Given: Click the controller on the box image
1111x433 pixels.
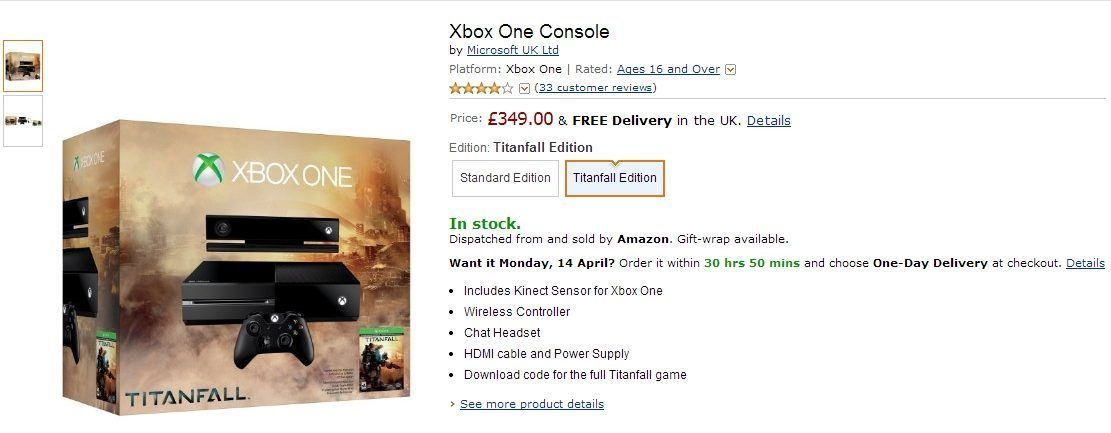Looking at the screenshot, I should click(x=274, y=338).
